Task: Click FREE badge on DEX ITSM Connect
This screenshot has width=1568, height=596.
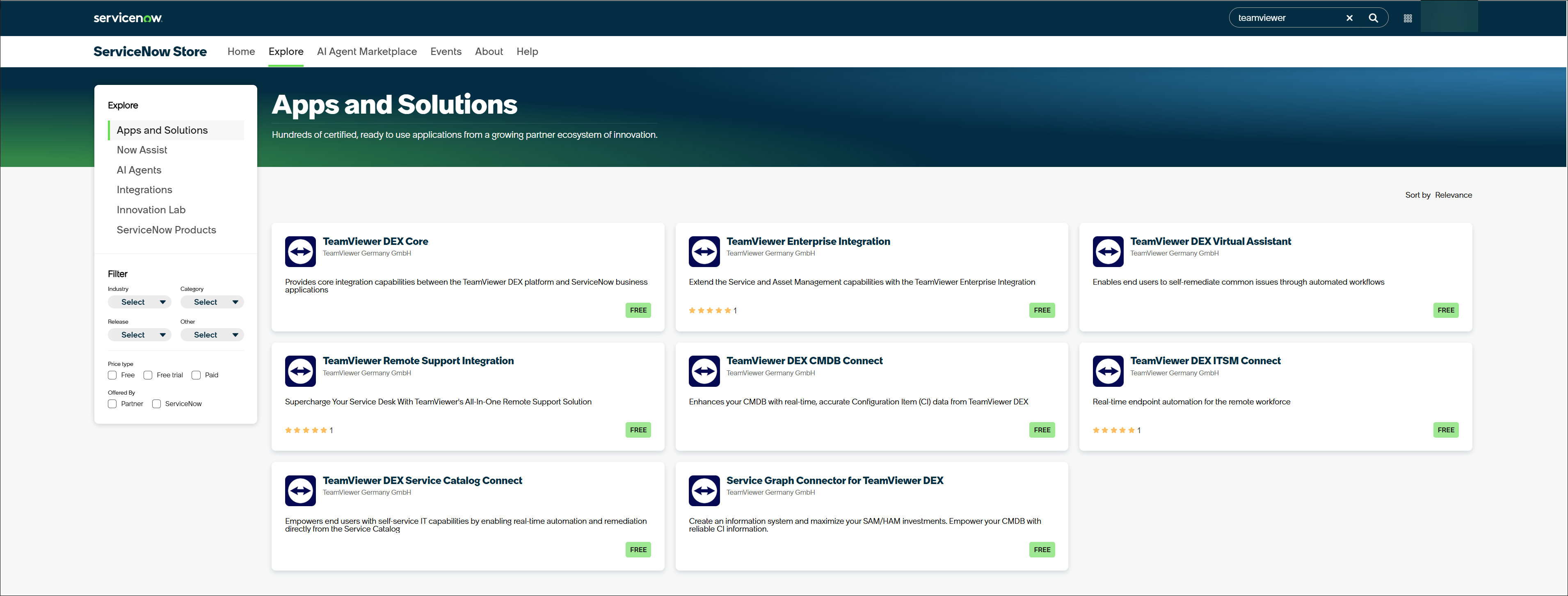Action: pos(1446,430)
